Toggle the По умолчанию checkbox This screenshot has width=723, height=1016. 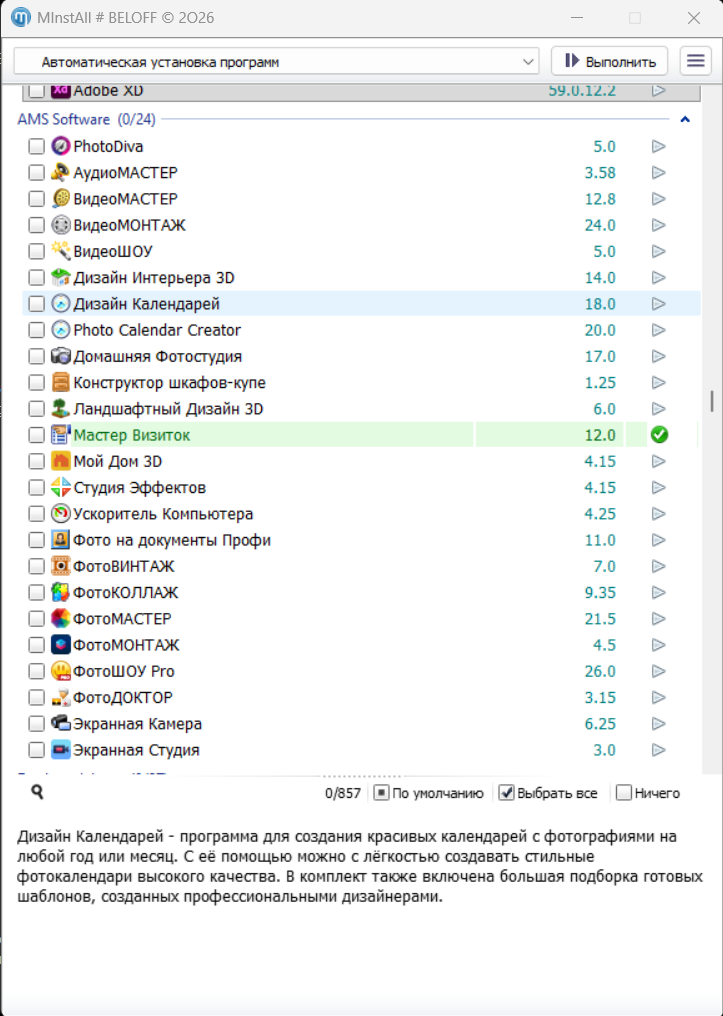[x=381, y=792]
